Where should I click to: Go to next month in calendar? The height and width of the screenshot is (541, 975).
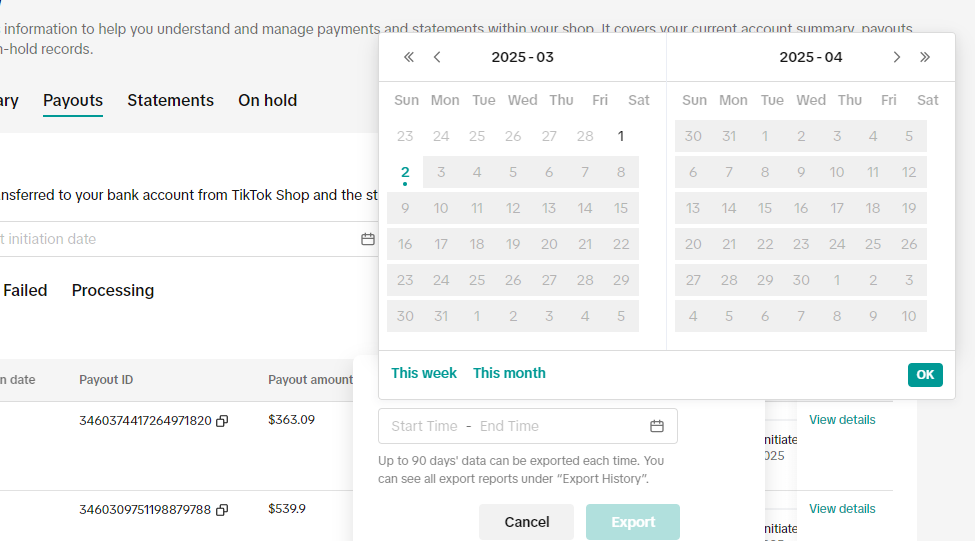click(x=897, y=57)
